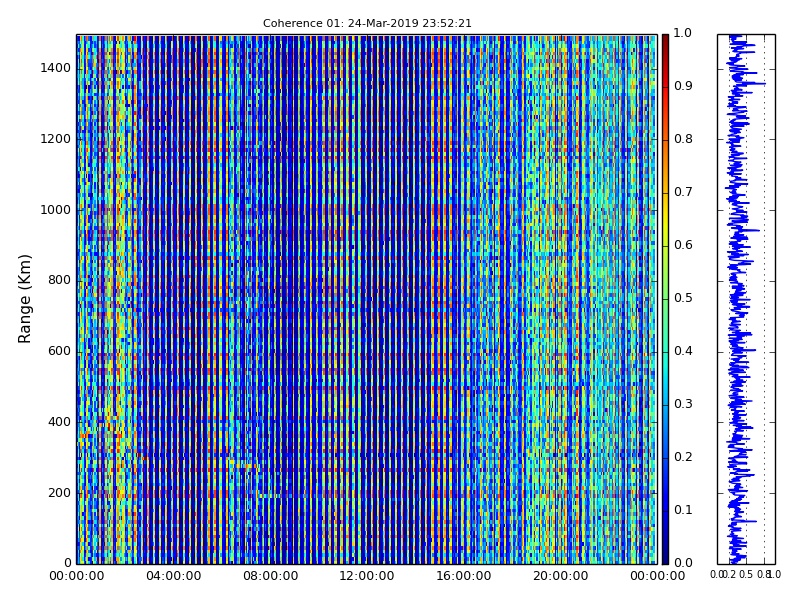
Task: Click the colorbar 0.3 value label
Action: (683, 404)
